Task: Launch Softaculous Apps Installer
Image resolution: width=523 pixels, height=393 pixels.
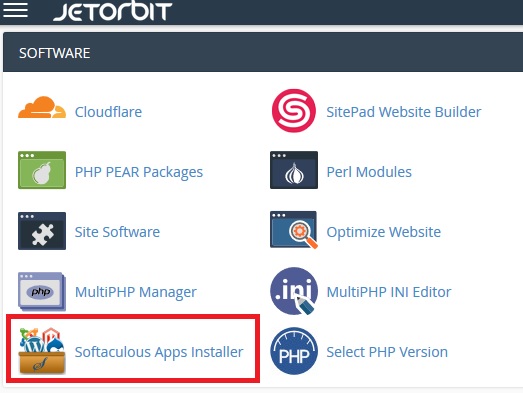Action: tap(159, 352)
